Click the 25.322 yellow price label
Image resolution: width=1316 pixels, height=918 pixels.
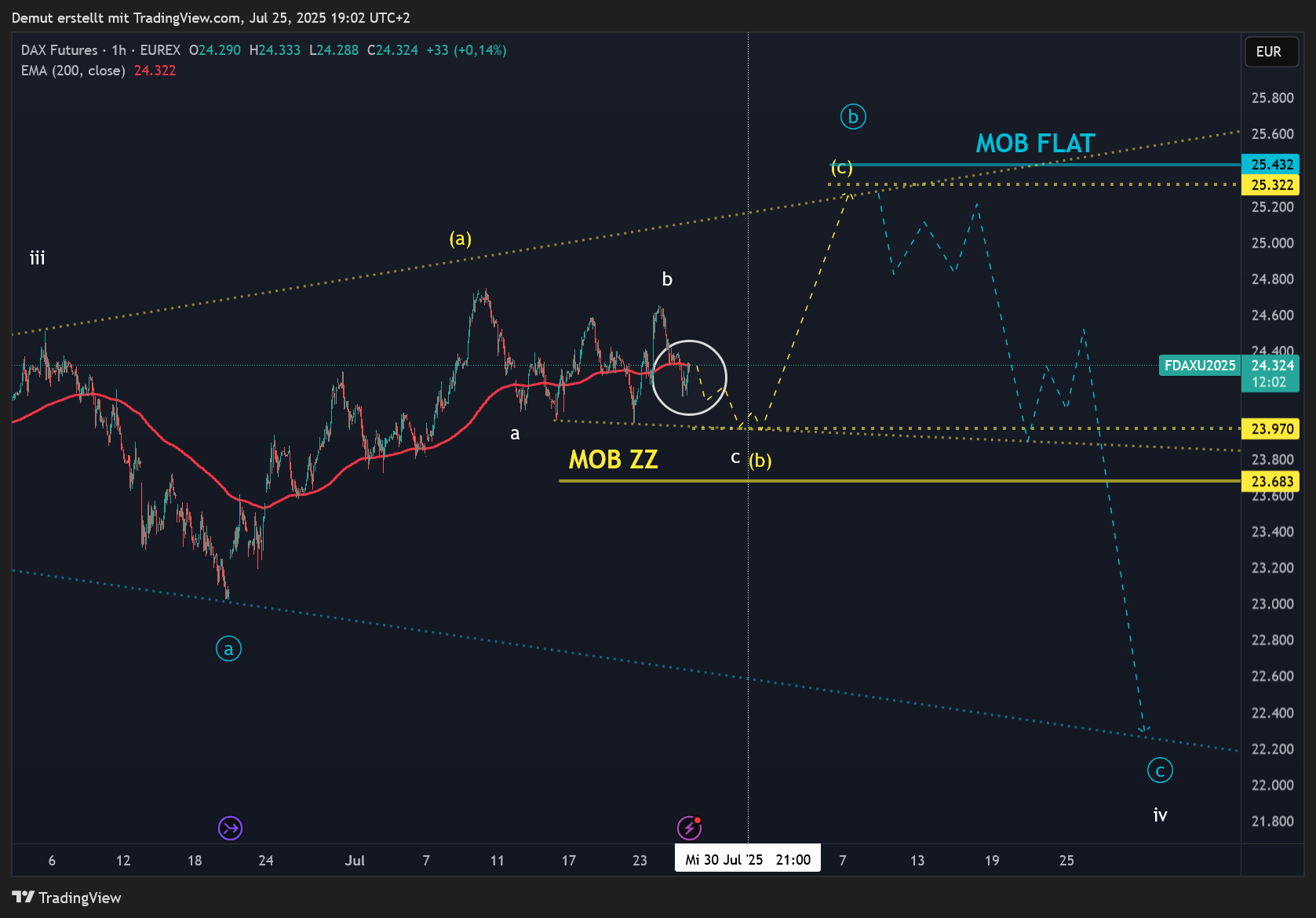coord(1271,185)
